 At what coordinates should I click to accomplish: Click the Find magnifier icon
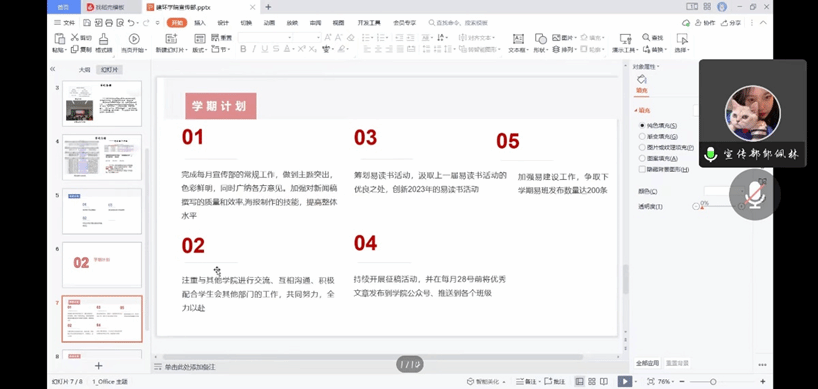pyautogui.click(x=646, y=38)
